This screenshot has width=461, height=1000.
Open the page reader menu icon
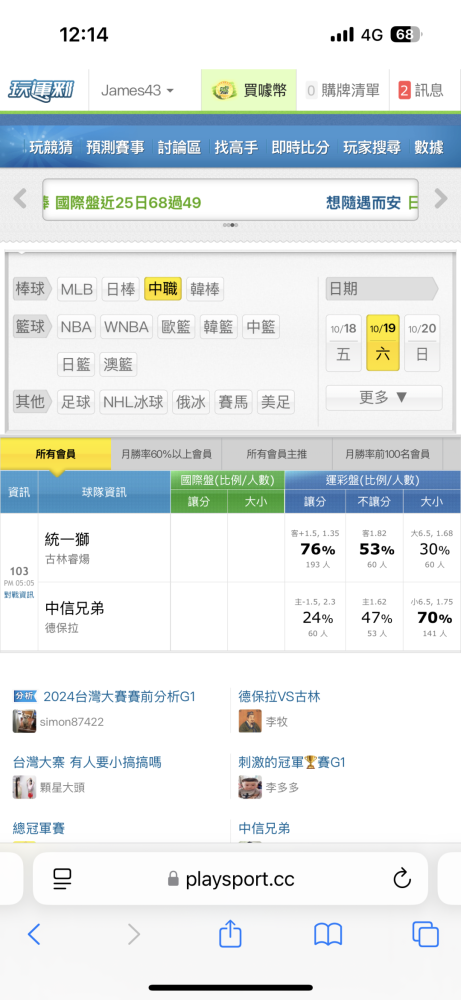click(62, 879)
